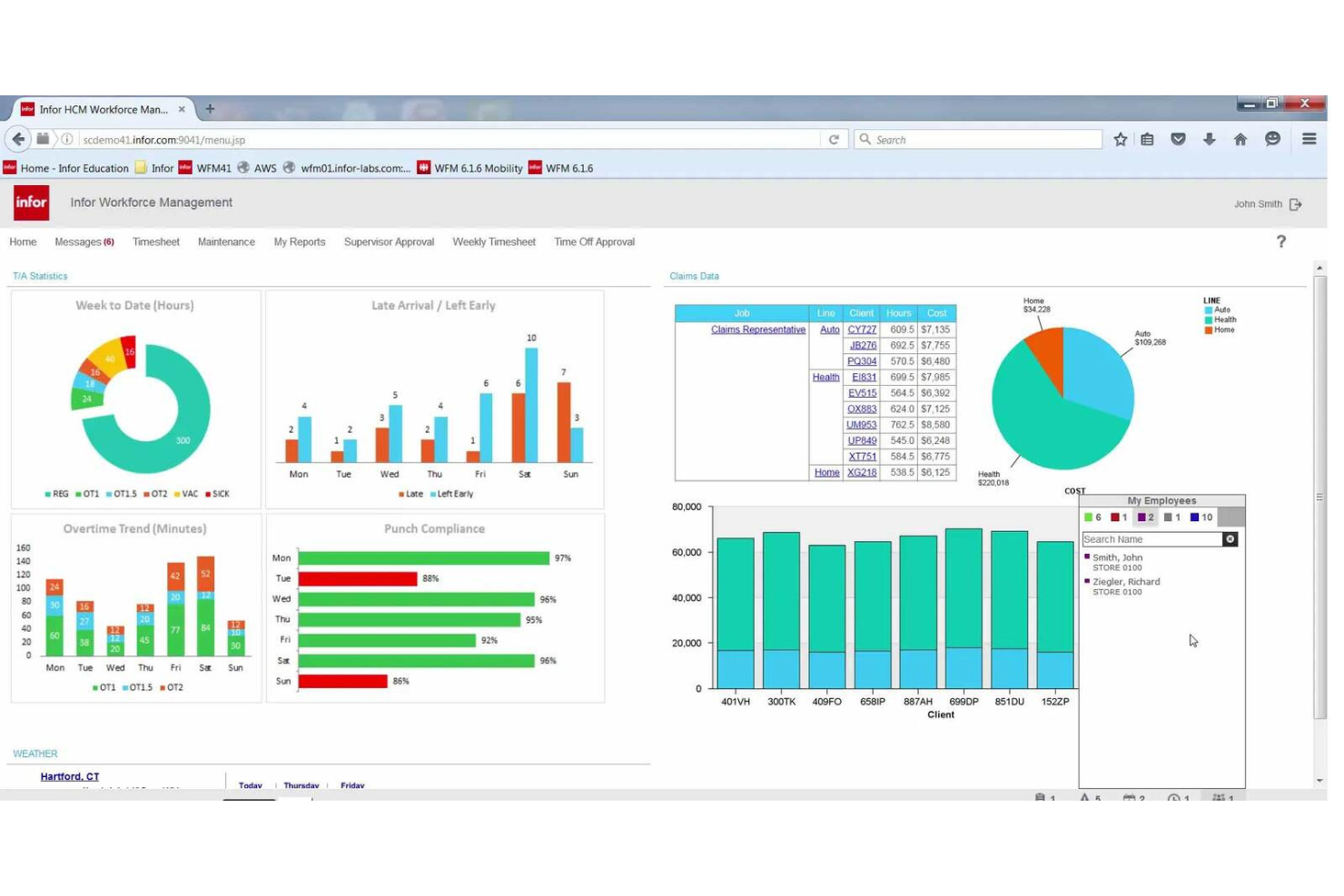Click the browser back arrow button
Viewport: 1344px width, 896px height.
(x=18, y=140)
